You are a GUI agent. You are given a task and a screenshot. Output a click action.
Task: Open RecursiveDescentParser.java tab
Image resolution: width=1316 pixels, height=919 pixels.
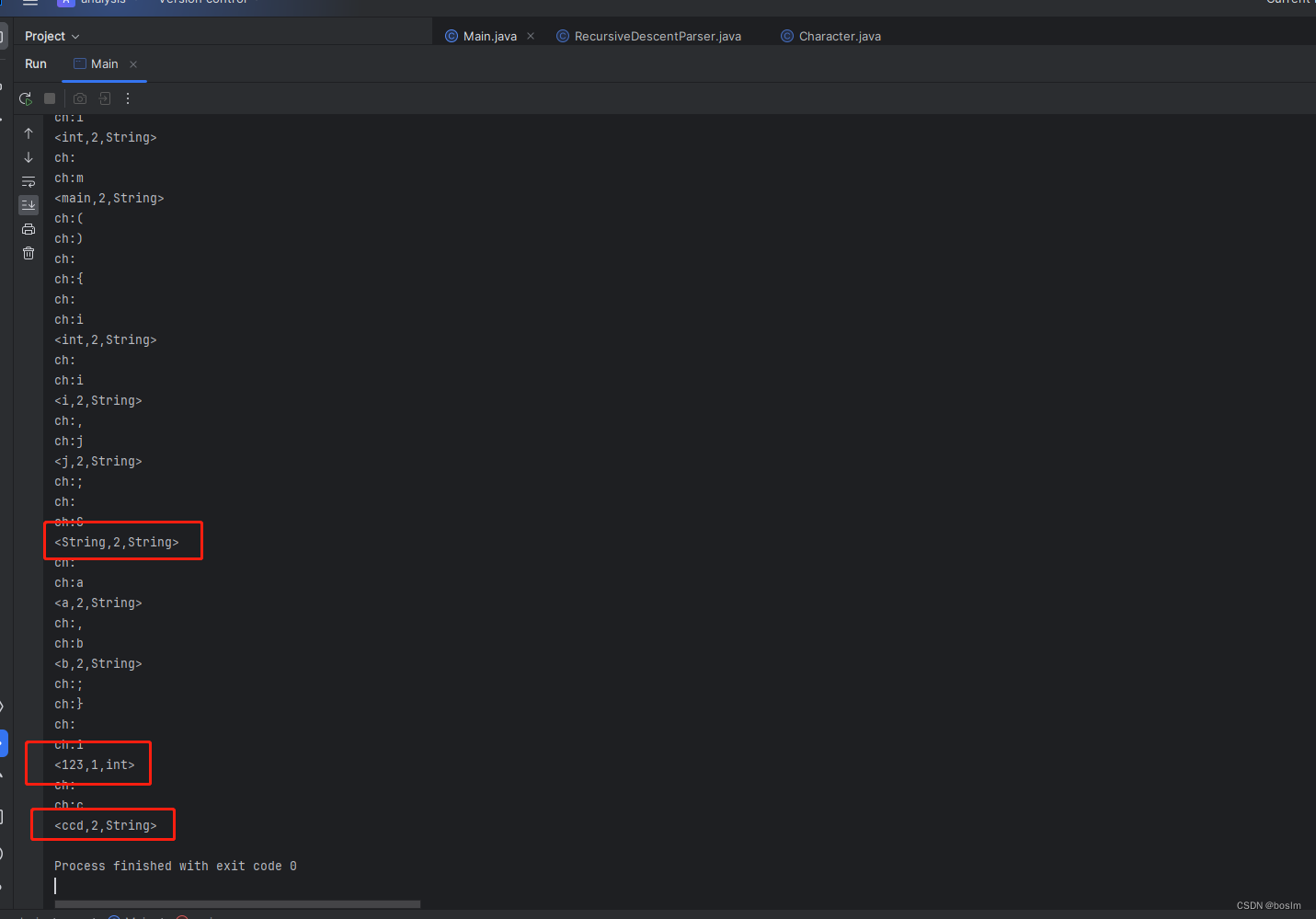(x=649, y=36)
